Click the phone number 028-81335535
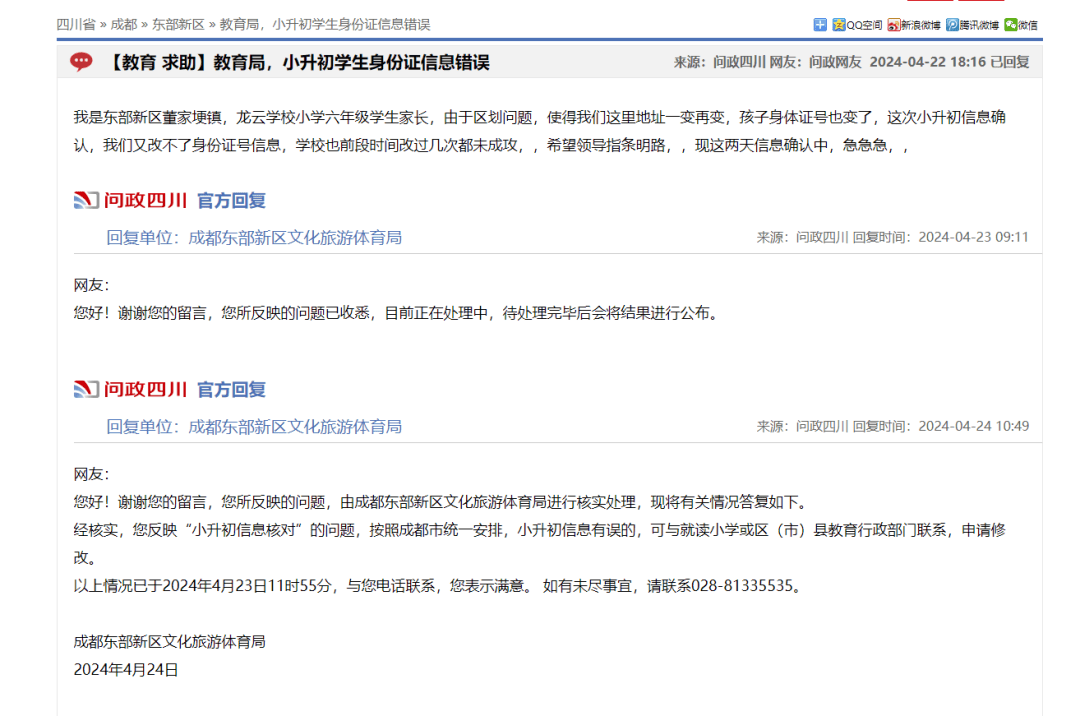The width and height of the screenshot is (1080, 716). coord(742,588)
